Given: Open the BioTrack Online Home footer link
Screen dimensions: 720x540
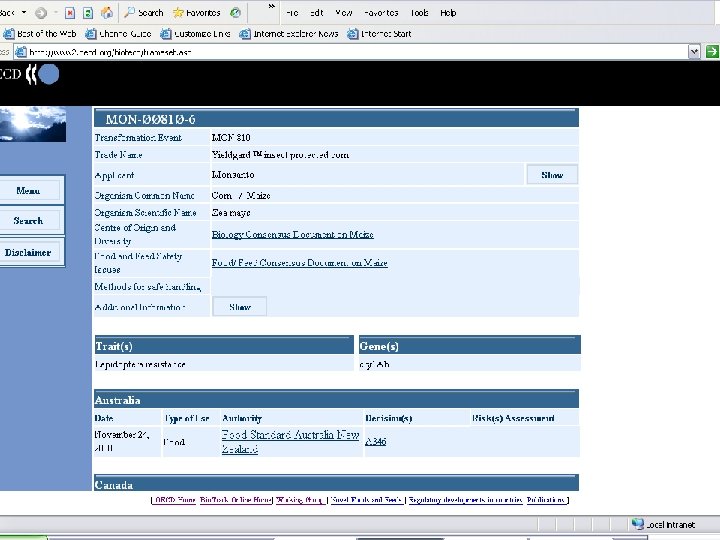Looking at the screenshot, I should click(236, 500).
